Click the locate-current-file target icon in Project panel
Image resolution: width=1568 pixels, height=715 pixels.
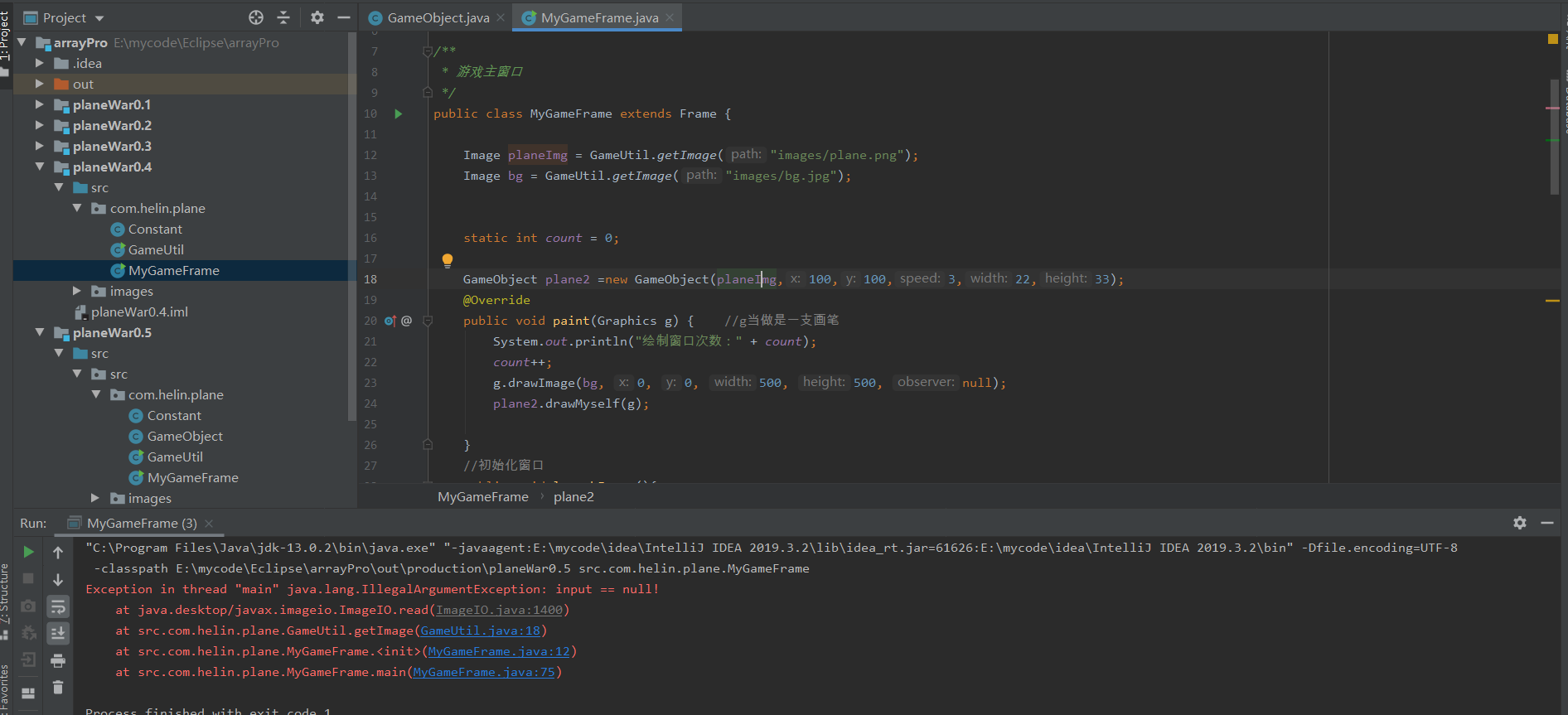click(256, 17)
